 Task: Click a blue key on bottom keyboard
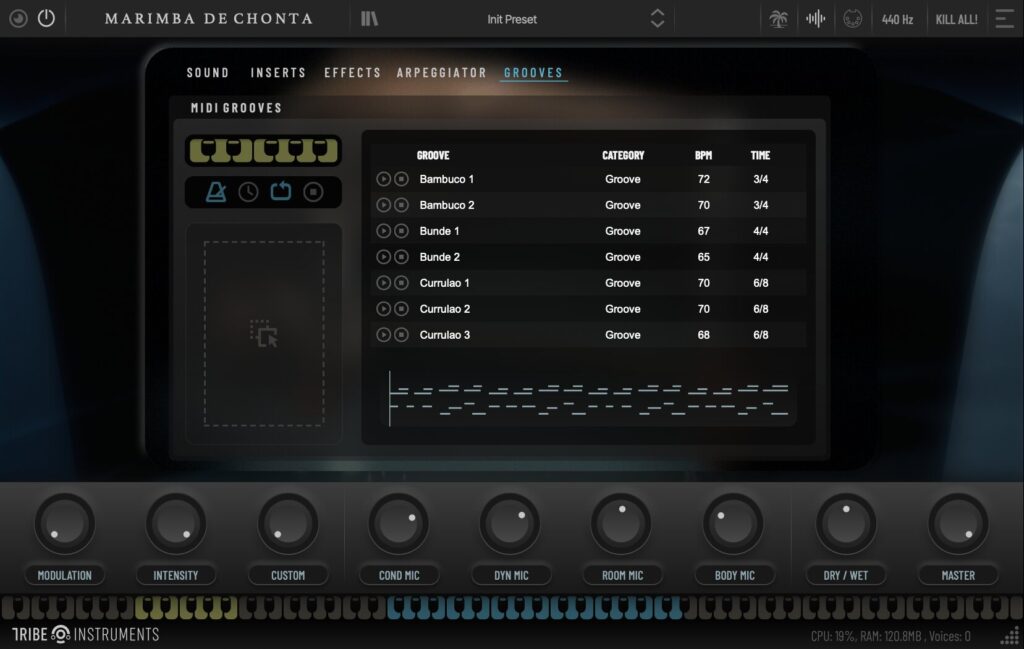534,607
